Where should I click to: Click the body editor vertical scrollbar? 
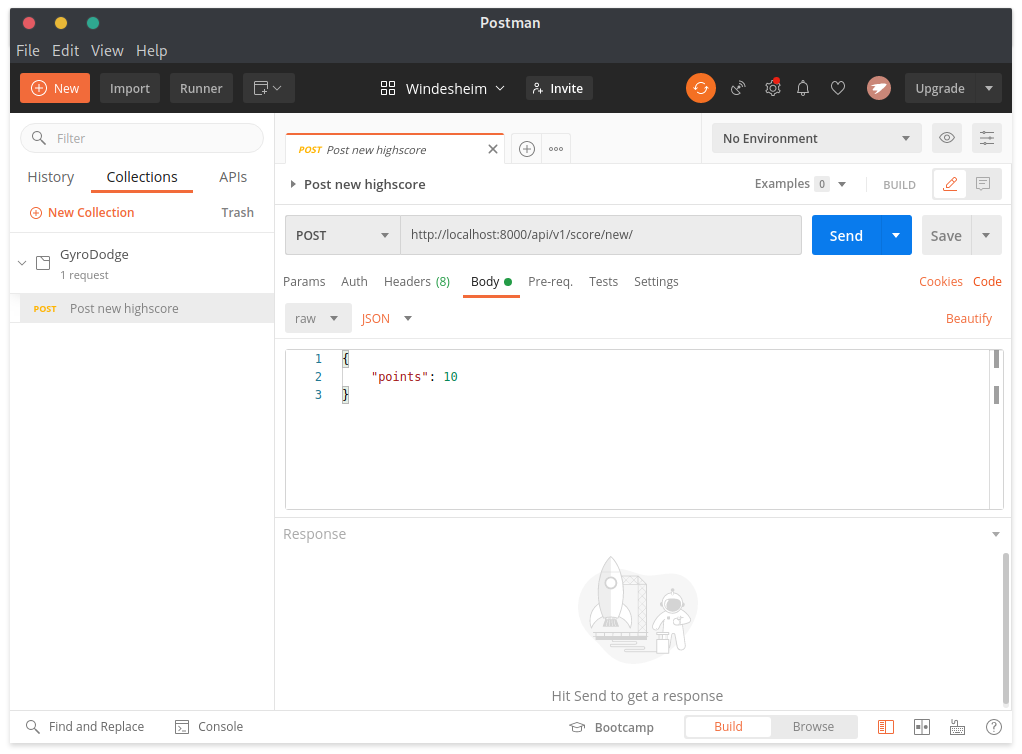pyautogui.click(x=996, y=430)
